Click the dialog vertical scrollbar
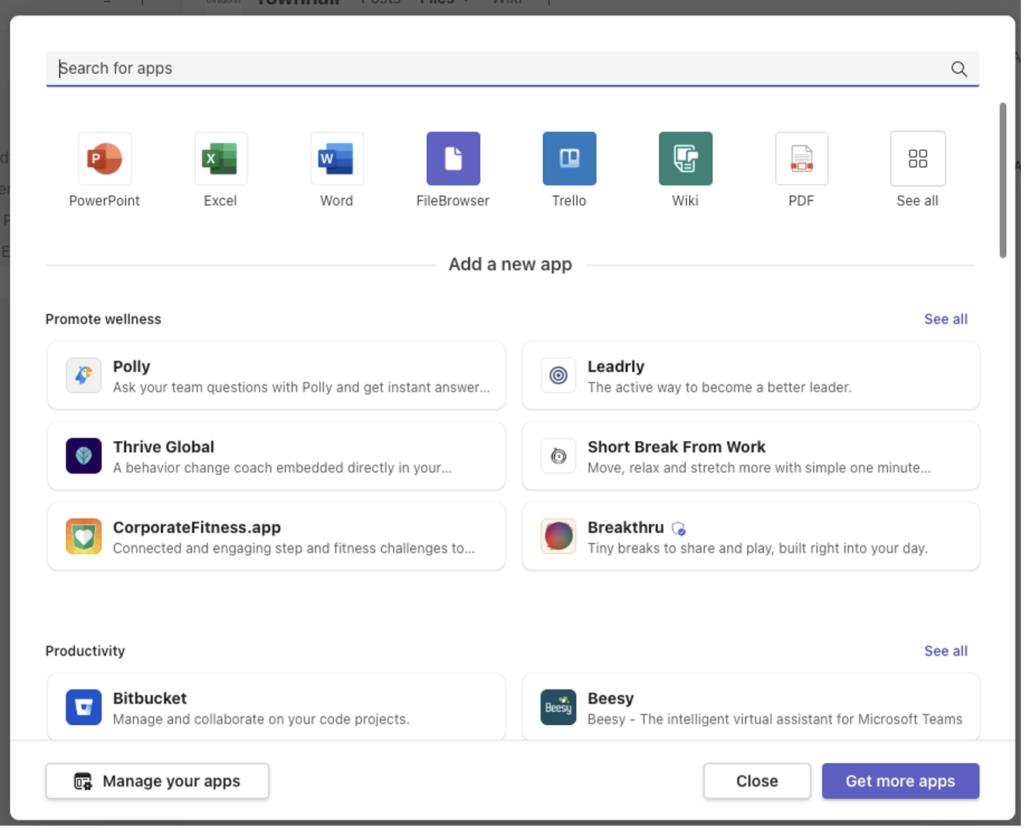This screenshot has height=828, width=1024. click(1002, 180)
